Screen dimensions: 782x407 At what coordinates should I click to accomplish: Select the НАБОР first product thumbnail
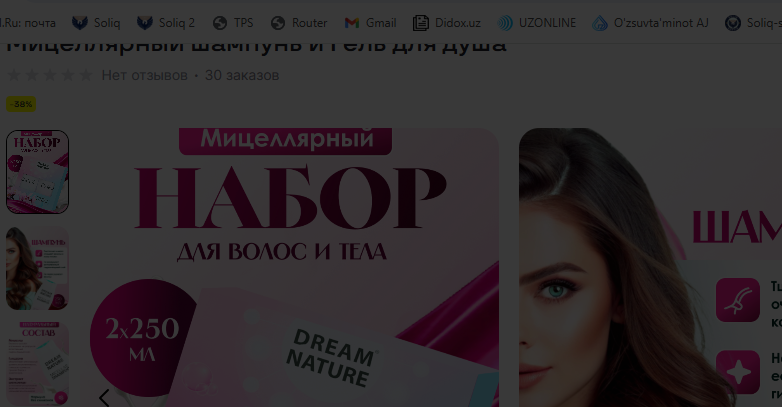pyautogui.click(x=37, y=172)
